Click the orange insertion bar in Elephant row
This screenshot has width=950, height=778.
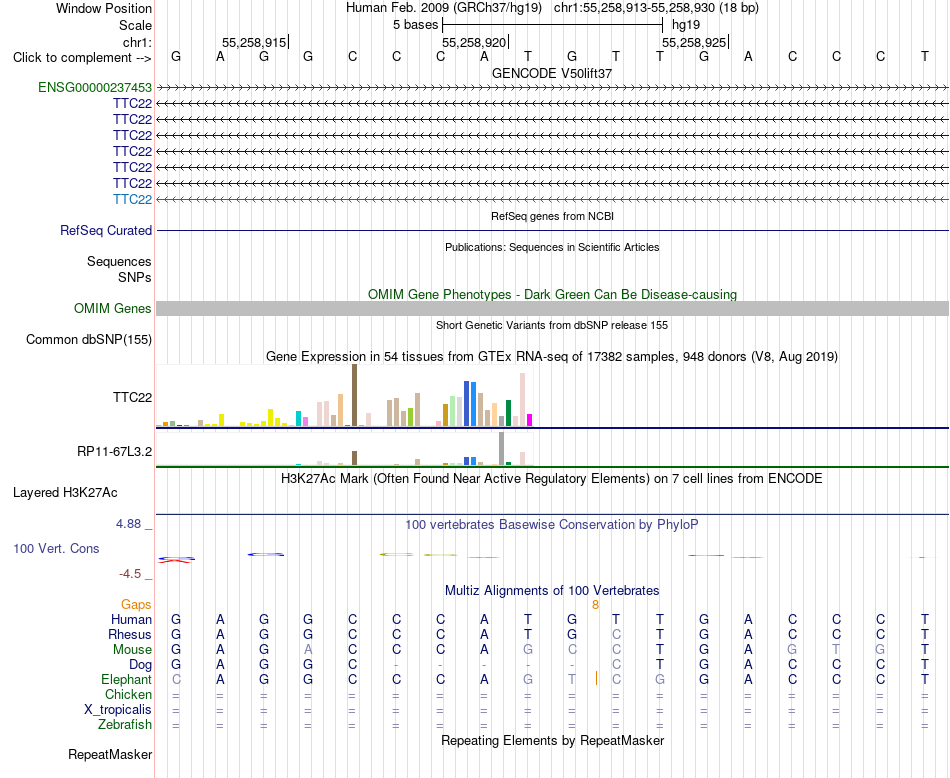coord(597,679)
